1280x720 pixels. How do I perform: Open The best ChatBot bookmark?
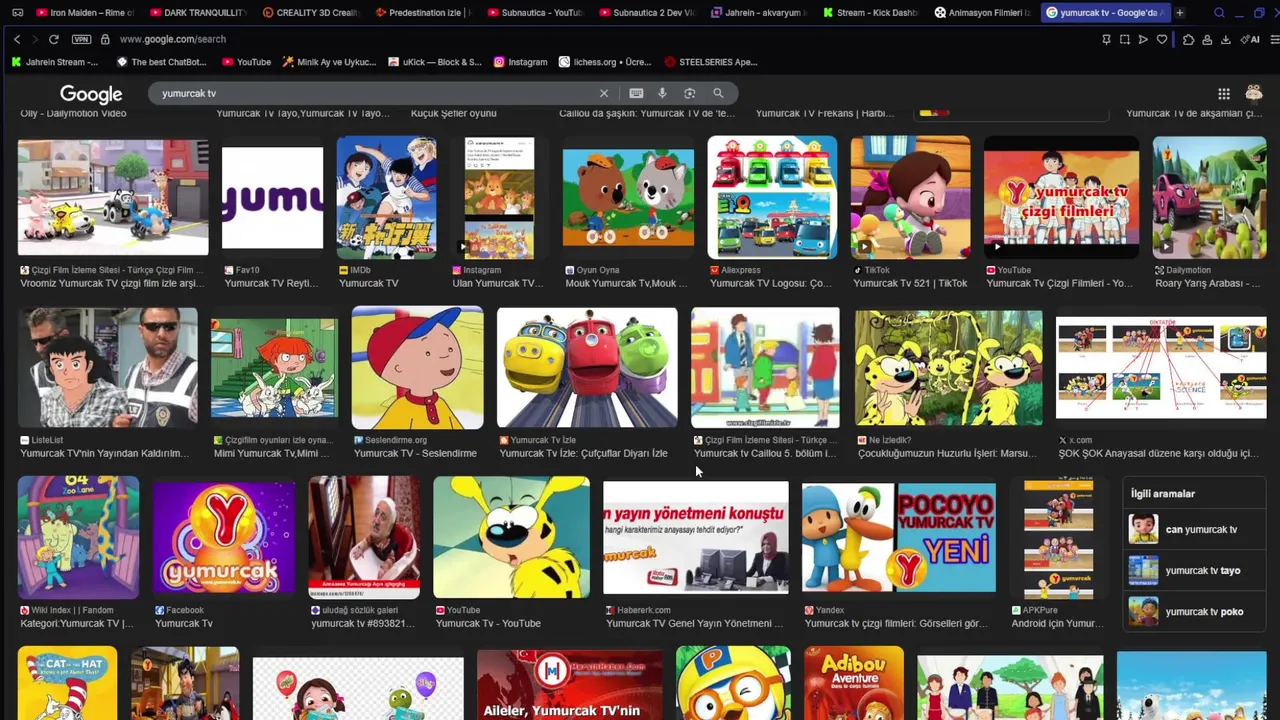162,62
